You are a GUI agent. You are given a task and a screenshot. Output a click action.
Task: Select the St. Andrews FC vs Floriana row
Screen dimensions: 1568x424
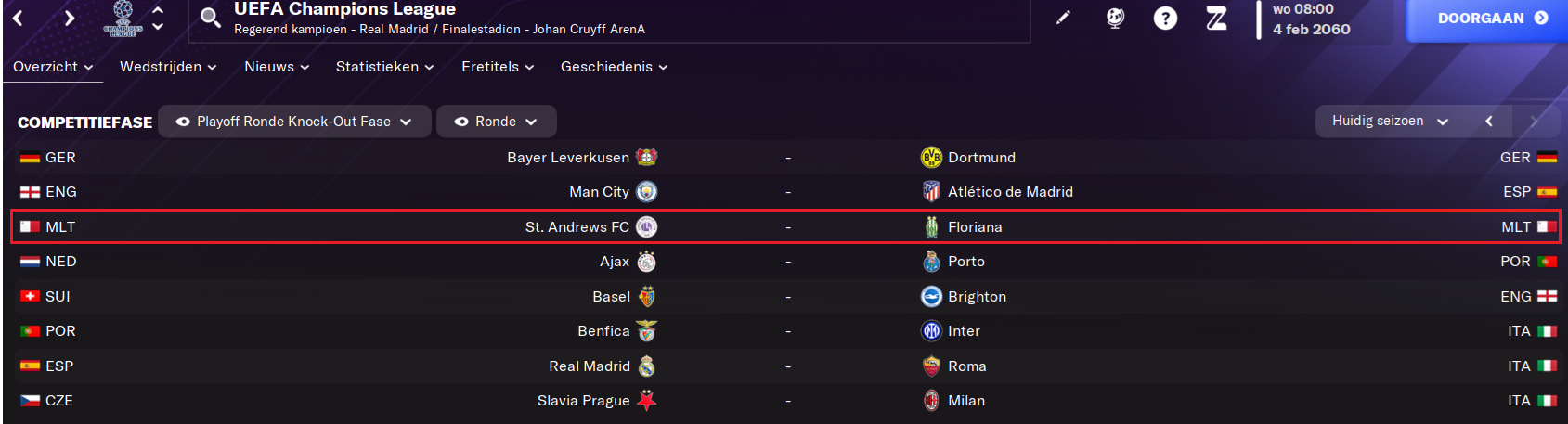[x=785, y=227]
